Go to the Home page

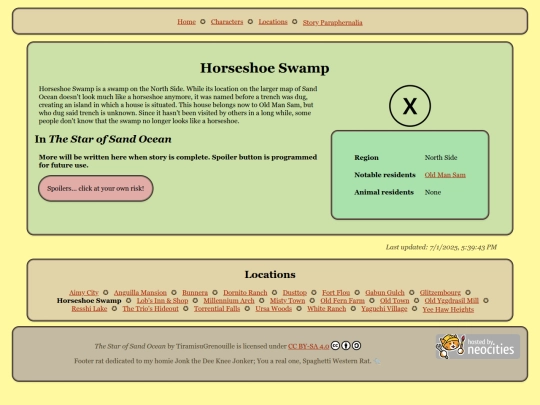(x=186, y=22)
